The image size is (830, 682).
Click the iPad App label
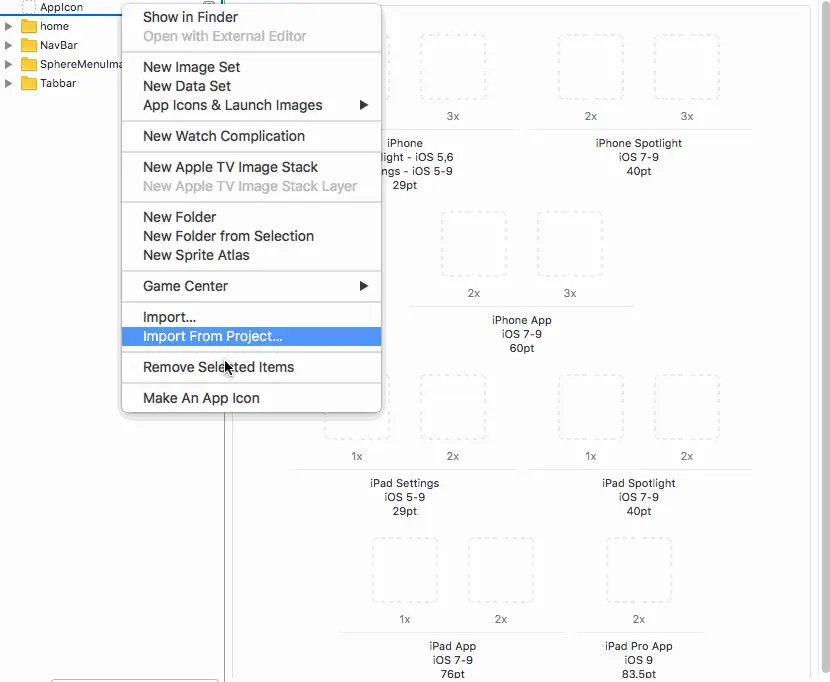[x=453, y=646]
